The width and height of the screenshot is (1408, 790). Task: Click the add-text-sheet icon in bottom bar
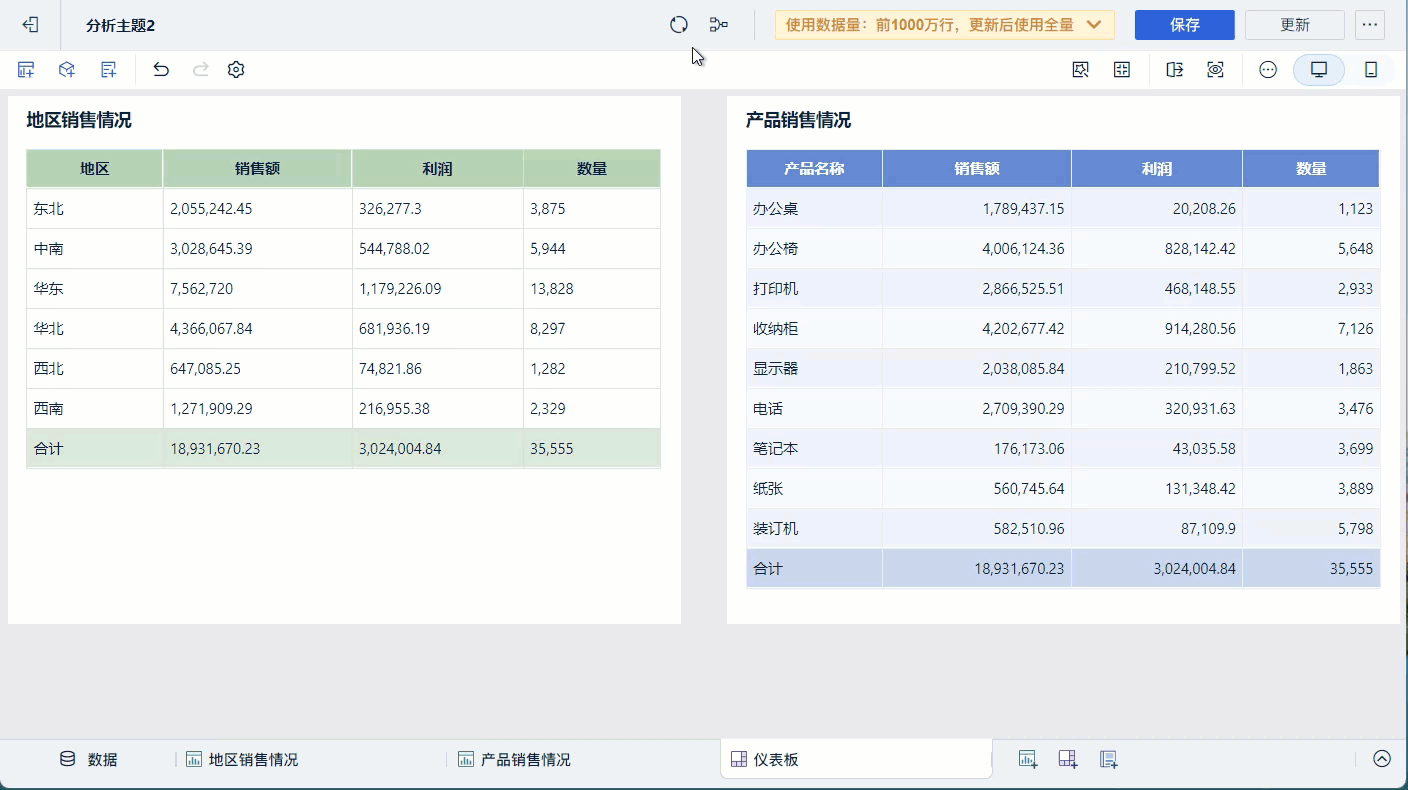tap(1108, 759)
